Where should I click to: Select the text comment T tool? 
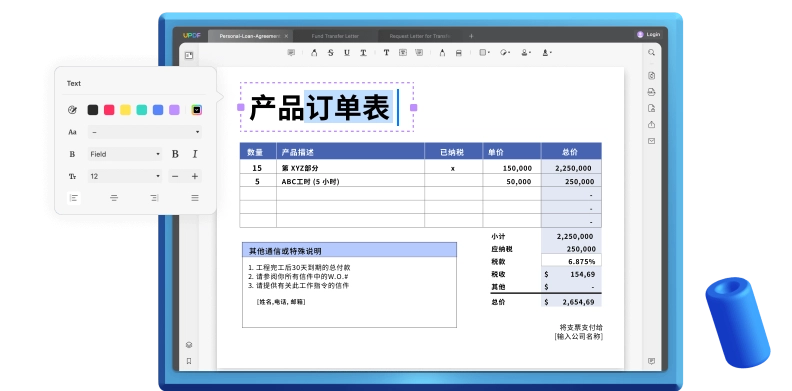(x=386, y=53)
